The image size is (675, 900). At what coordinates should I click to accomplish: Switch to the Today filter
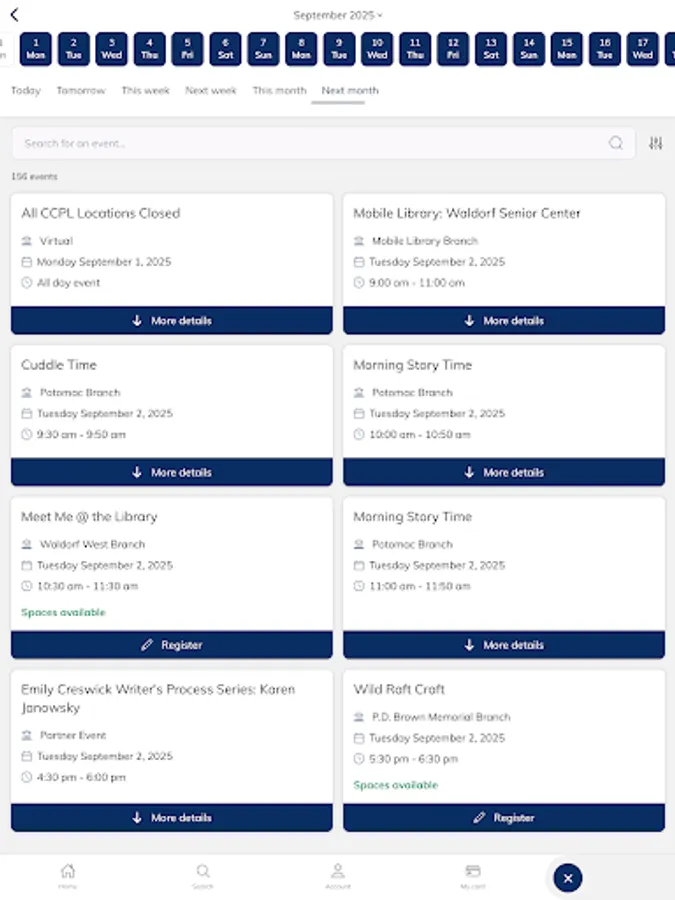pos(25,90)
